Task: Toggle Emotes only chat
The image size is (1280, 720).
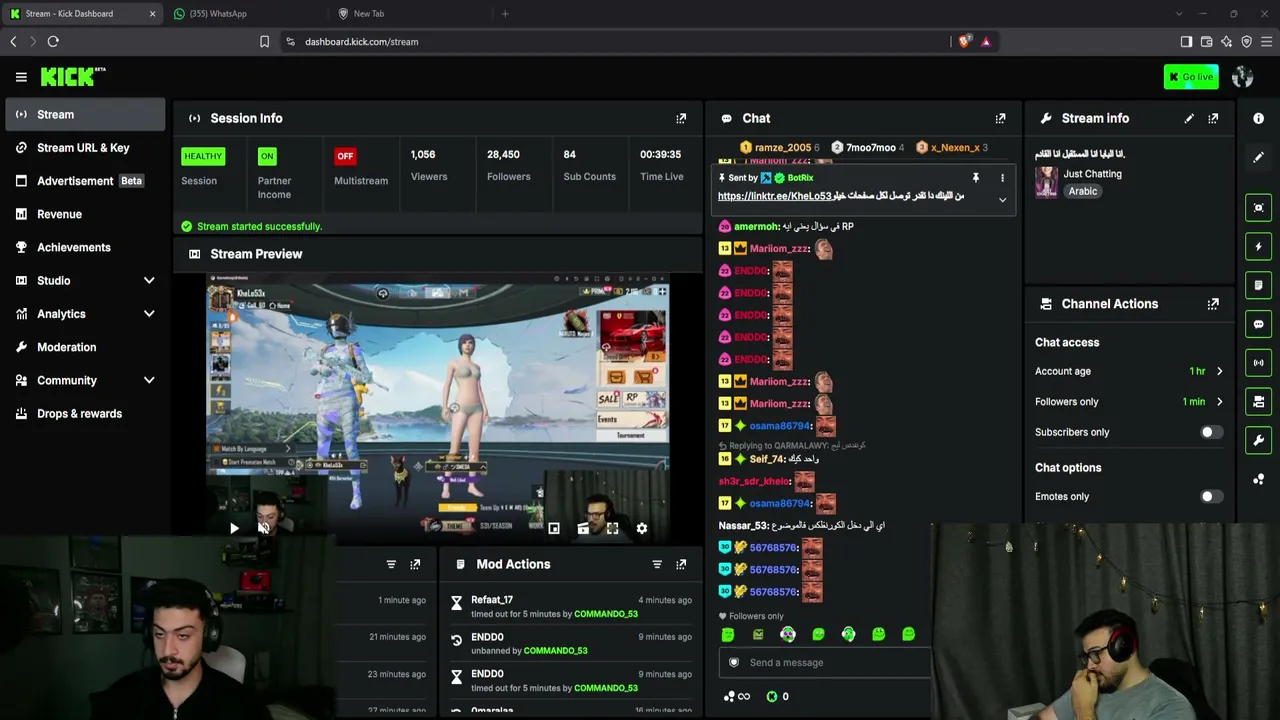Action: [x=1211, y=496]
